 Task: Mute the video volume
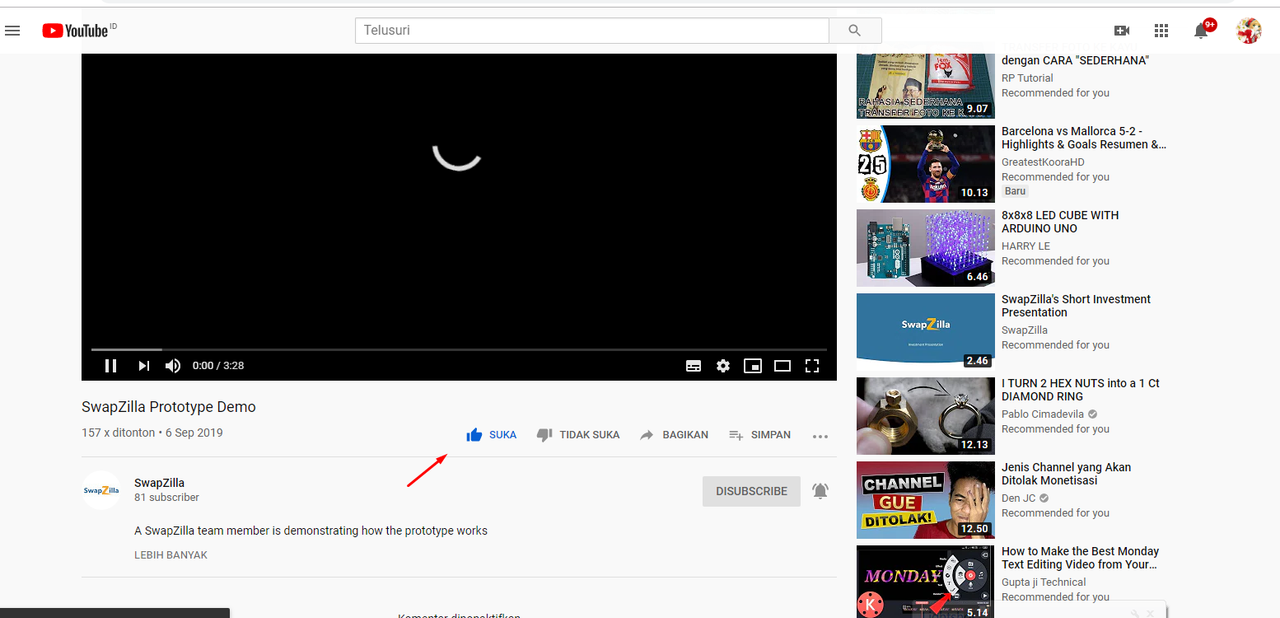click(x=173, y=366)
